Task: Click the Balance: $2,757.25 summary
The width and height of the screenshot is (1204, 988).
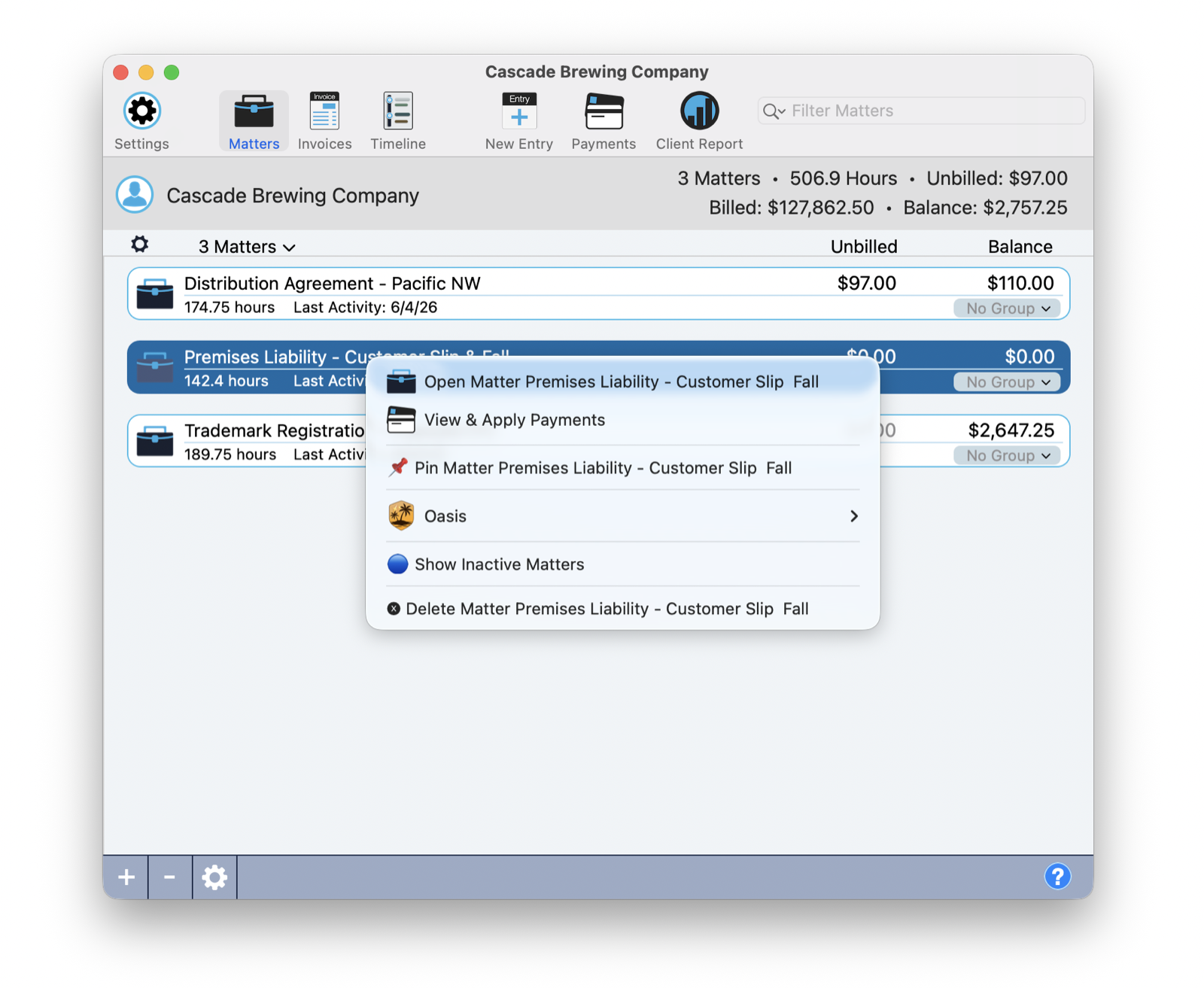Action: (x=985, y=208)
